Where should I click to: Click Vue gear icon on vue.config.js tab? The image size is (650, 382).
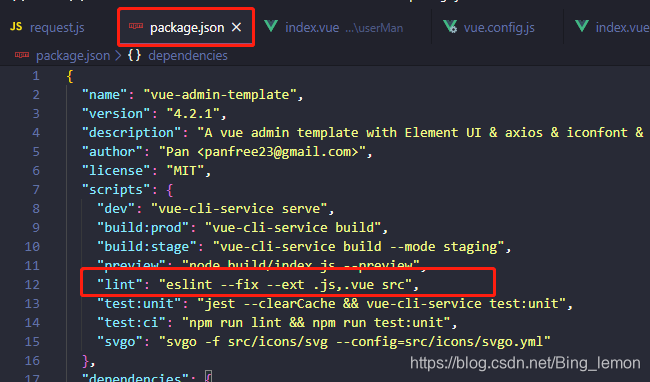450,27
